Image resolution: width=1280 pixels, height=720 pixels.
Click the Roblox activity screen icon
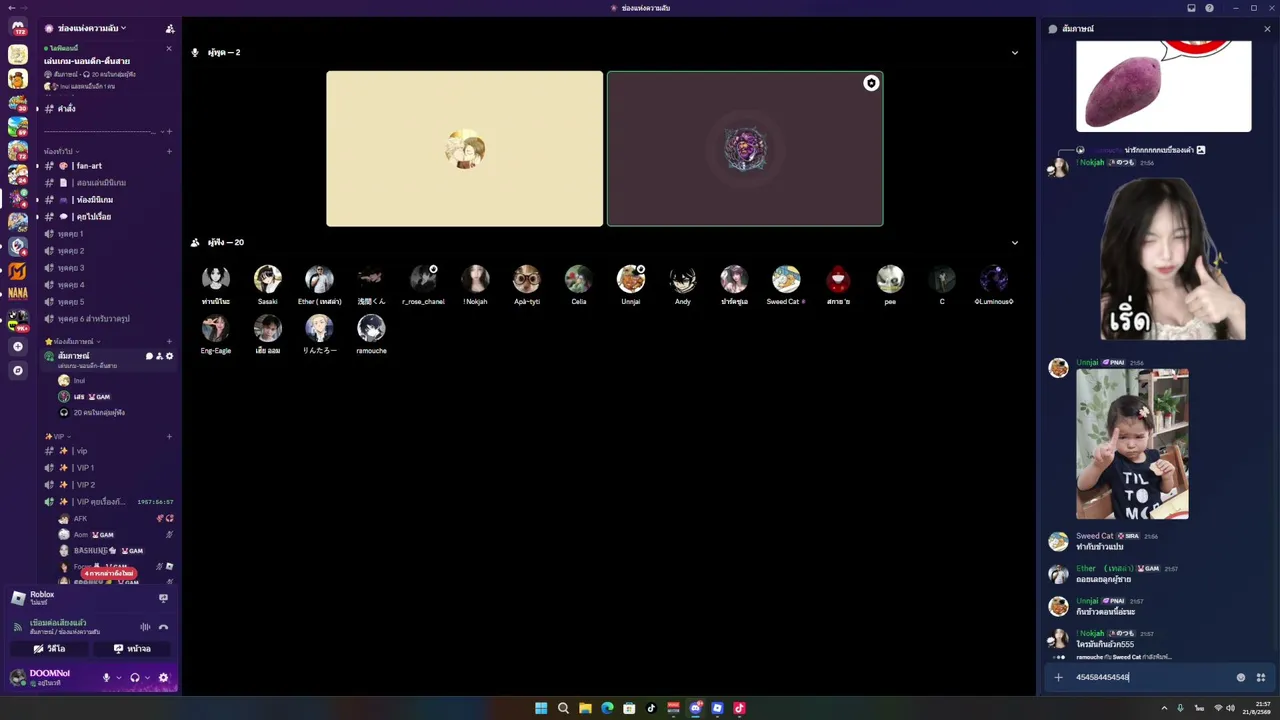click(x=163, y=598)
